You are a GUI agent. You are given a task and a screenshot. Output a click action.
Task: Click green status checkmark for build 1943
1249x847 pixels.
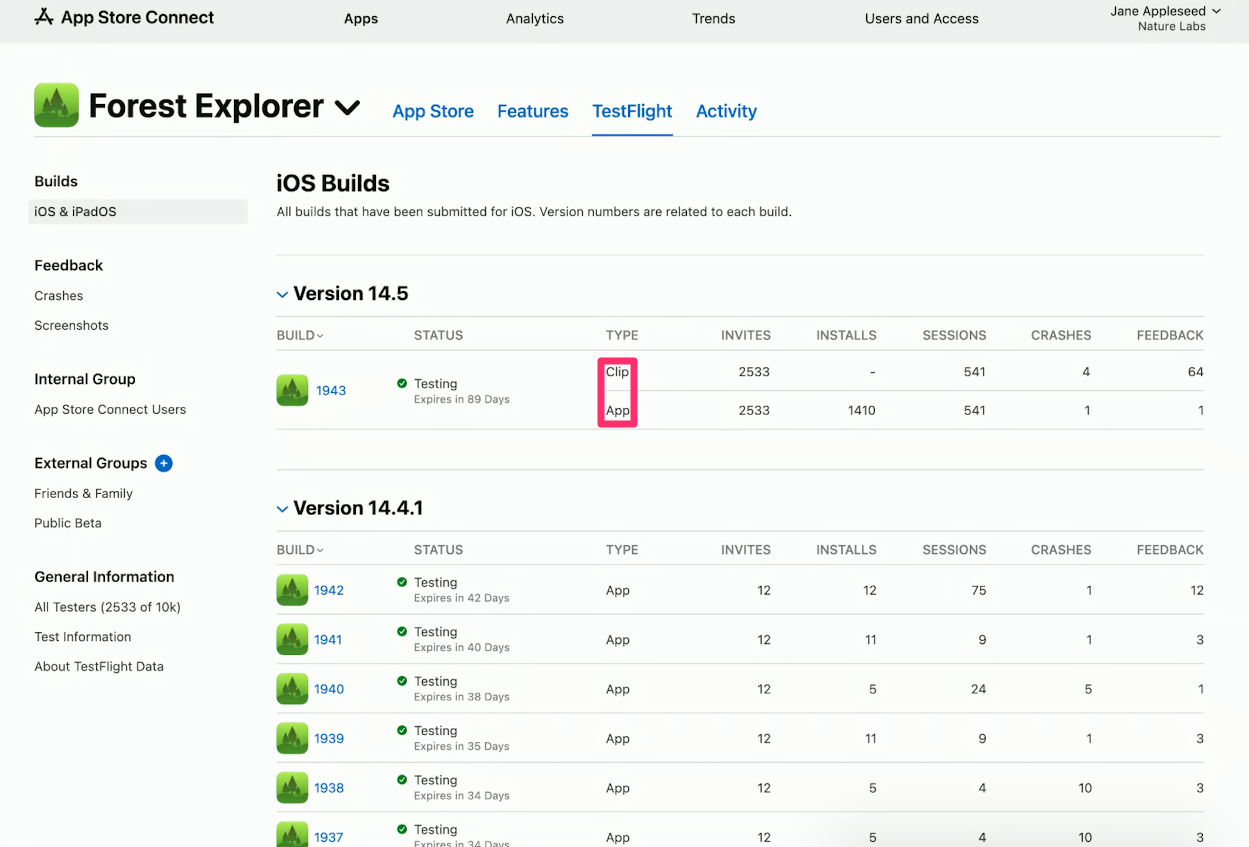click(402, 383)
